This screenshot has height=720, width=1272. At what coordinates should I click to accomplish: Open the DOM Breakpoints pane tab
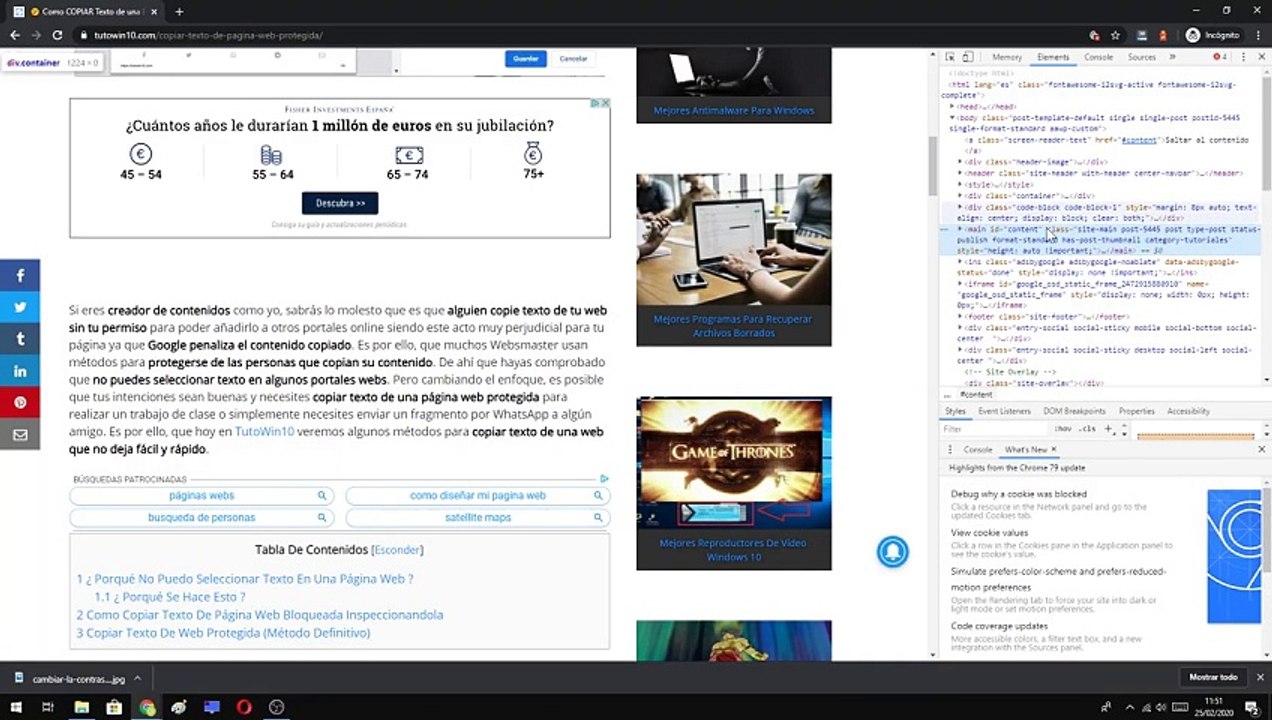click(x=1074, y=411)
